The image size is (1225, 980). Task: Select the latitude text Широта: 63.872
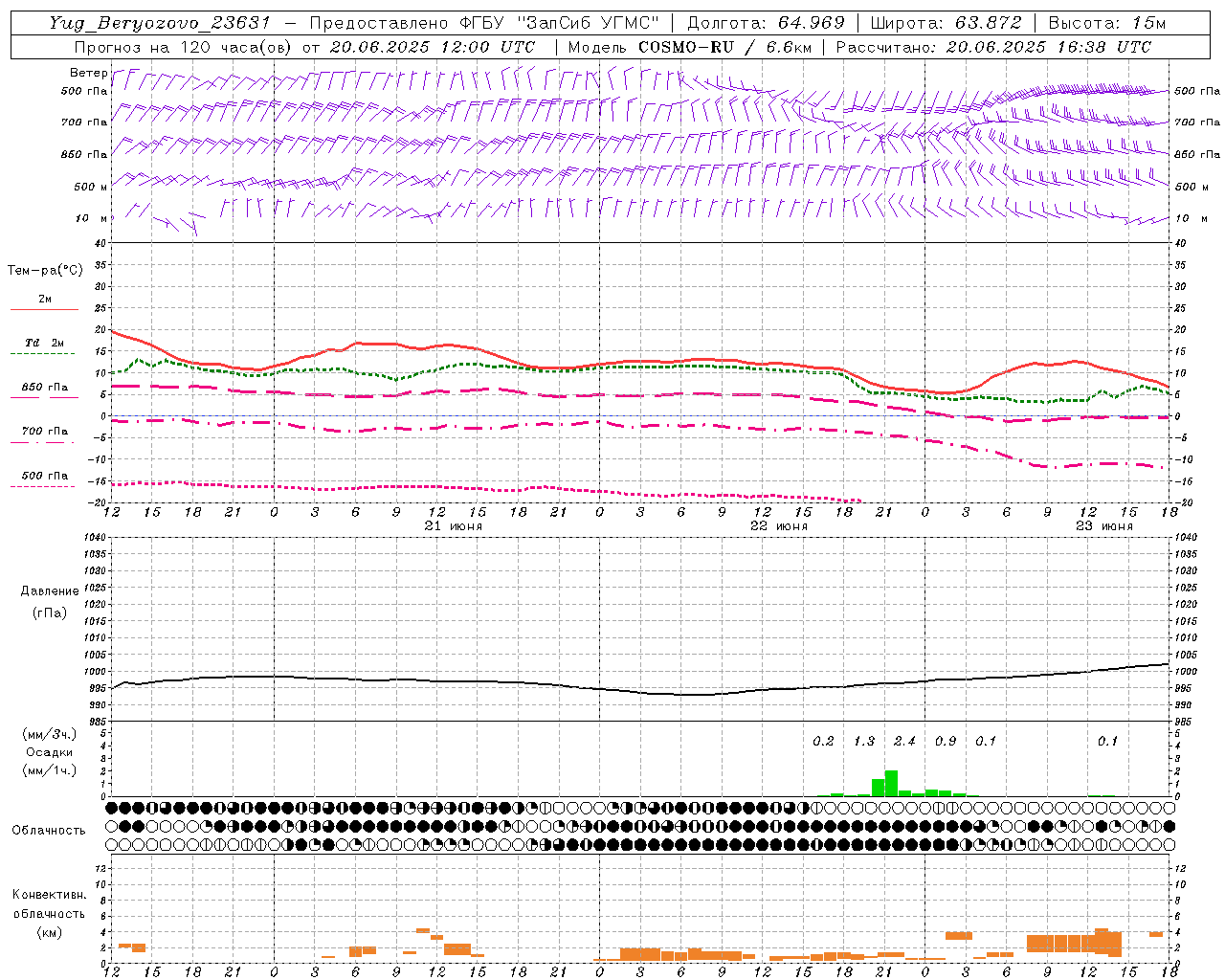(x=947, y=23)
